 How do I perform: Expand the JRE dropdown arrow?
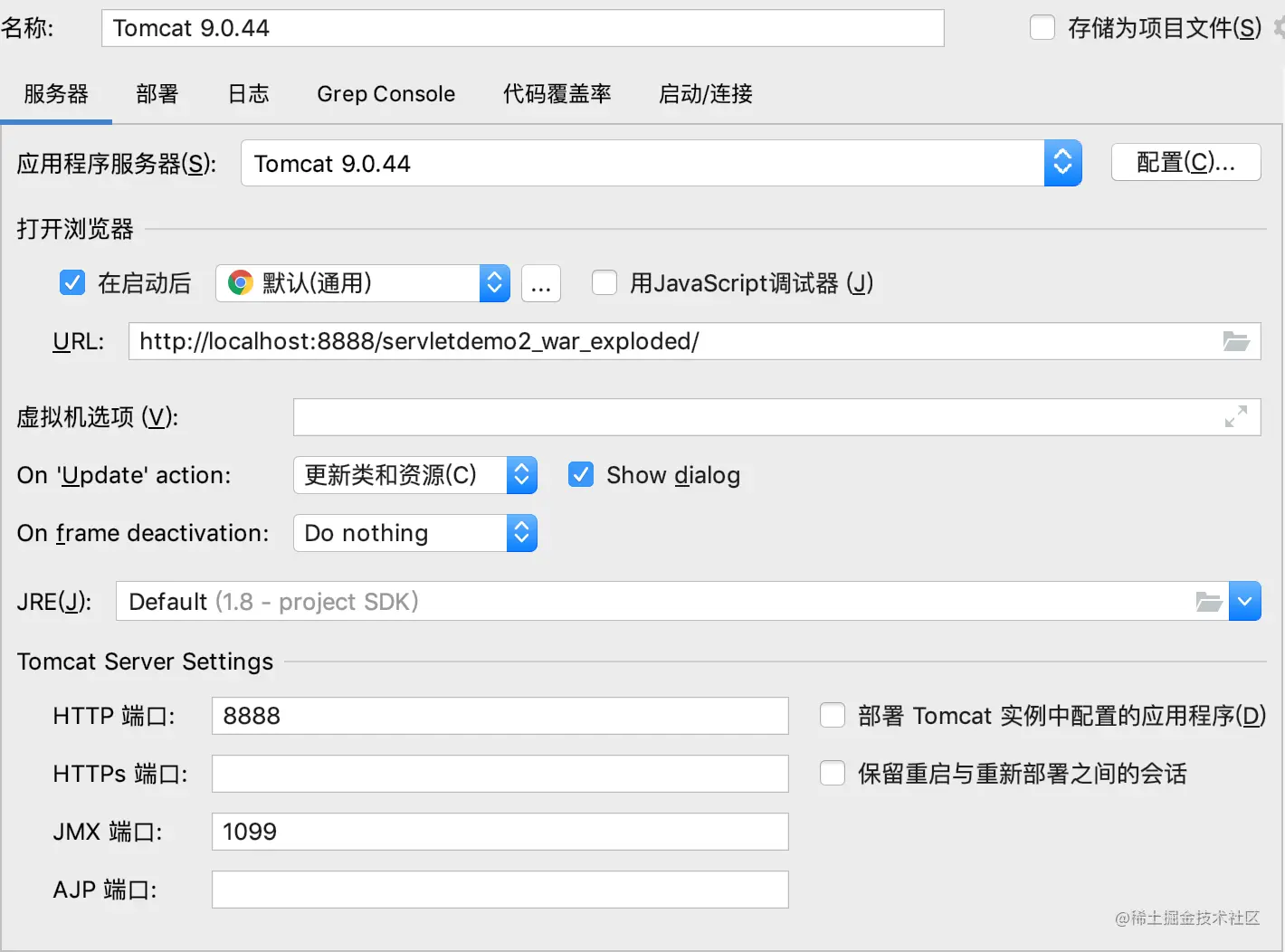point(1245,602)
